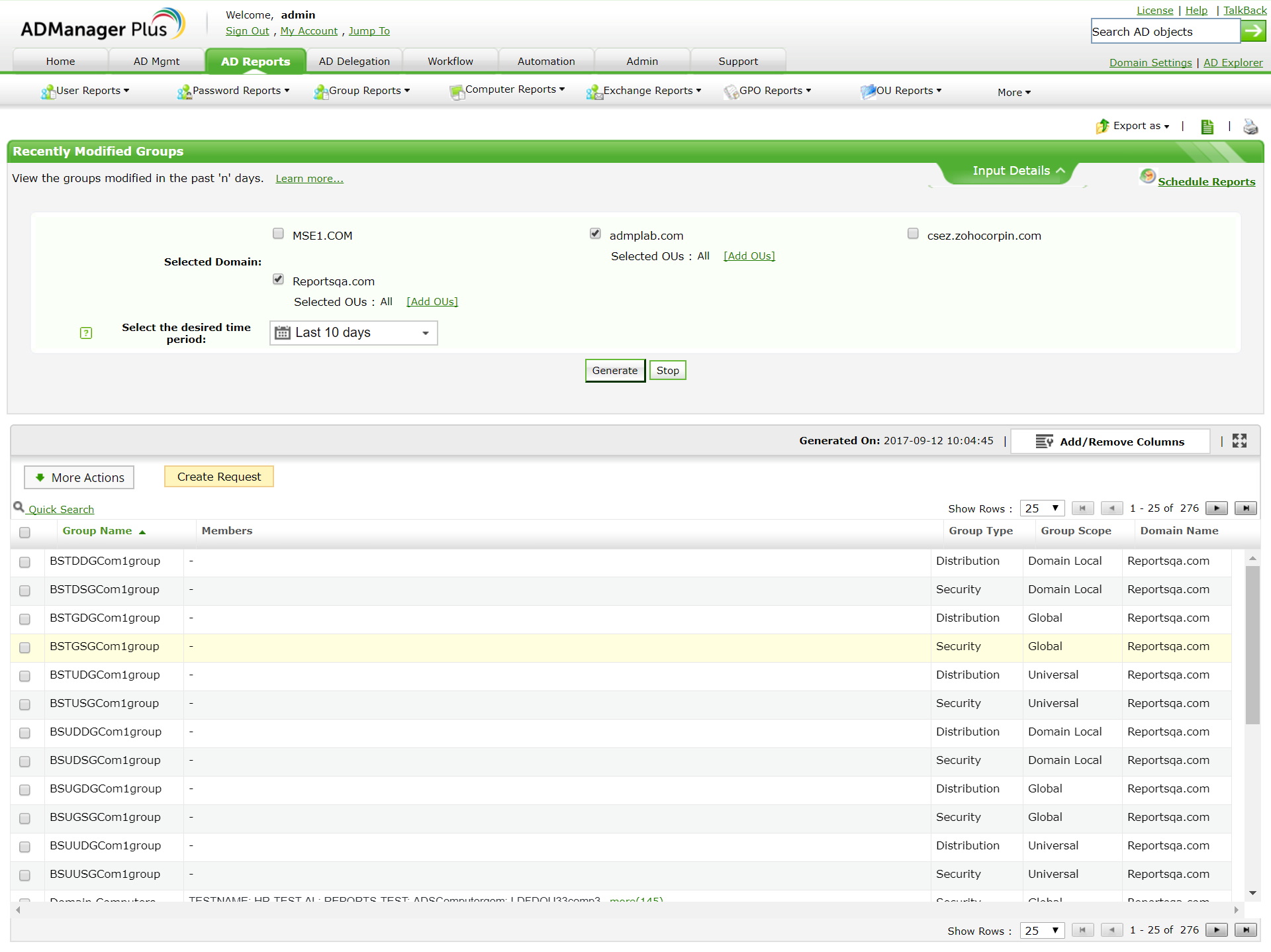Click the Generate button

[614, 371]
